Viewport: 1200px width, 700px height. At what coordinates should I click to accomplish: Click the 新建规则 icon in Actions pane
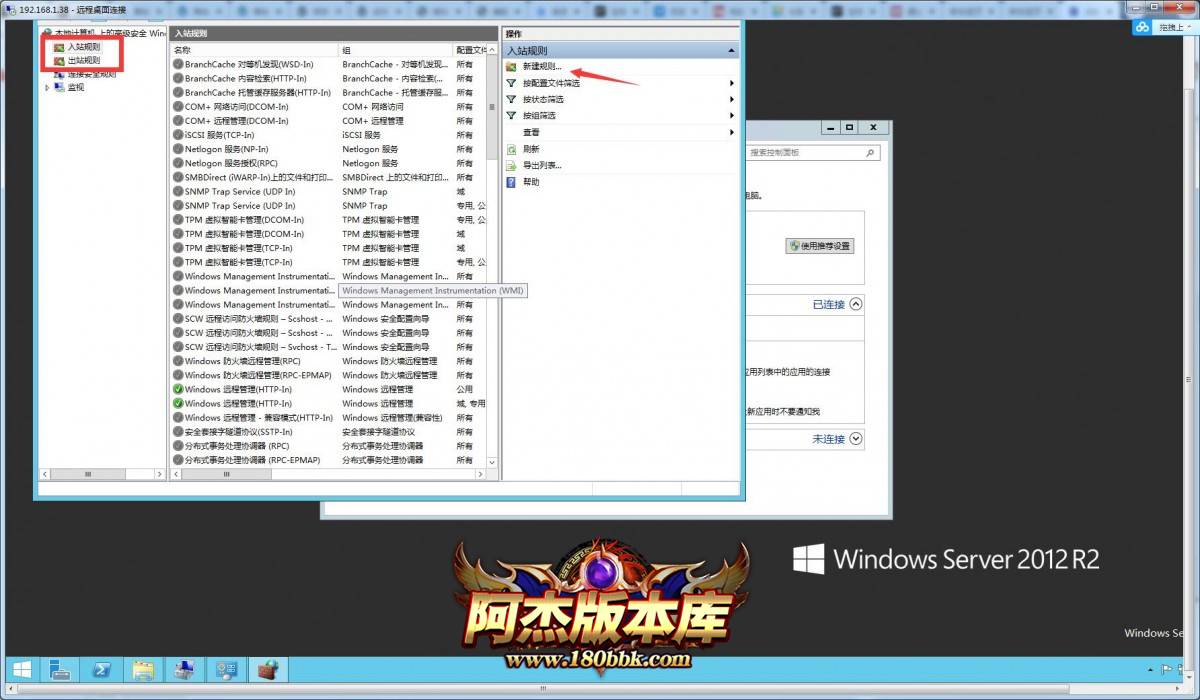pos(511,67)
